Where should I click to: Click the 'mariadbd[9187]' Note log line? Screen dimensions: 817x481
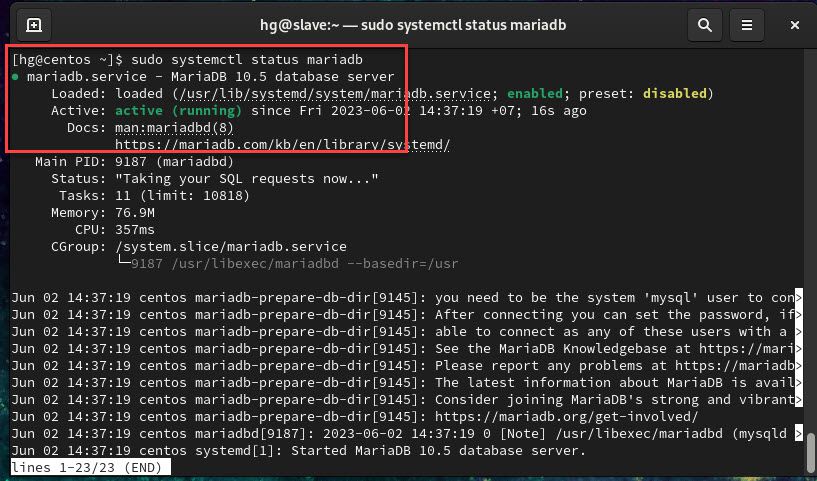click(406, 433)
